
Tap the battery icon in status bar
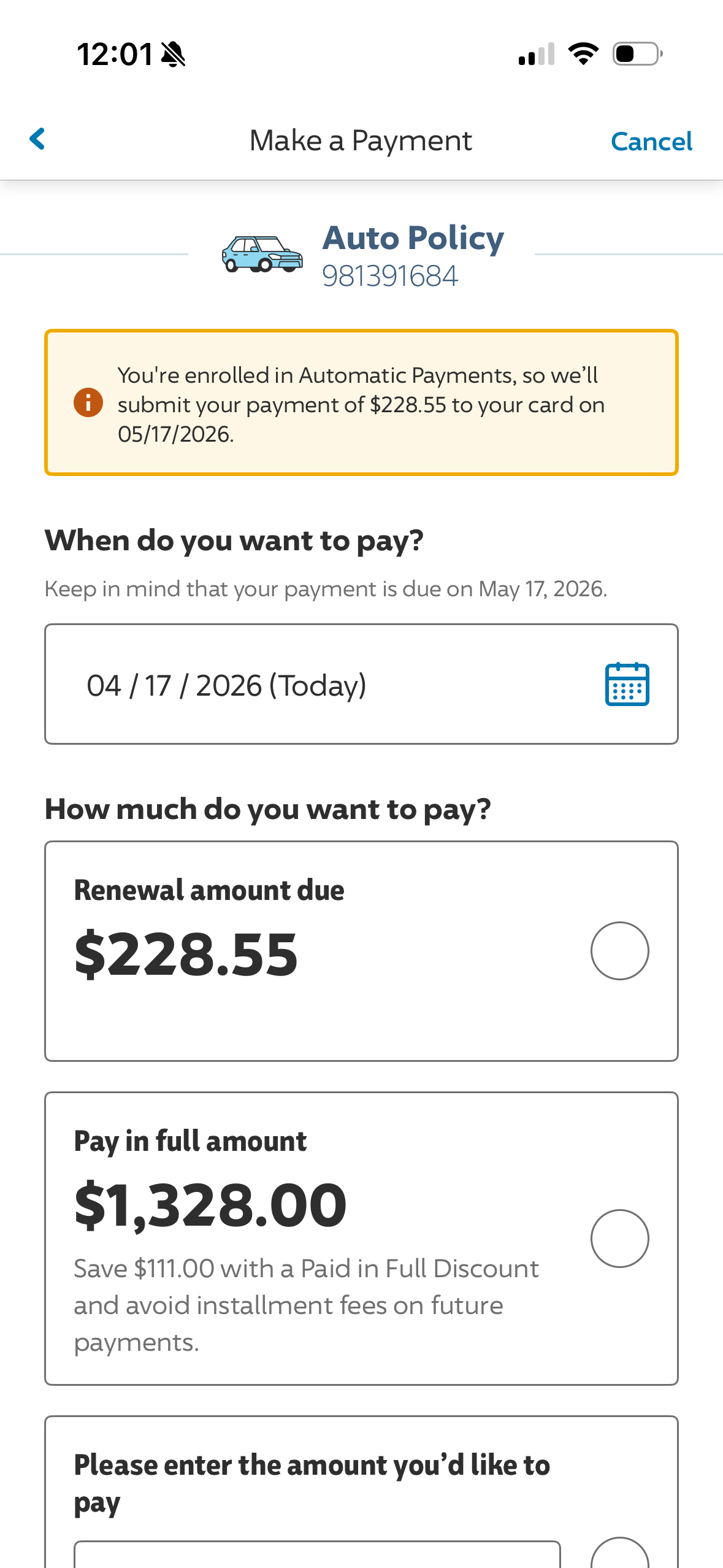point(637,54)
